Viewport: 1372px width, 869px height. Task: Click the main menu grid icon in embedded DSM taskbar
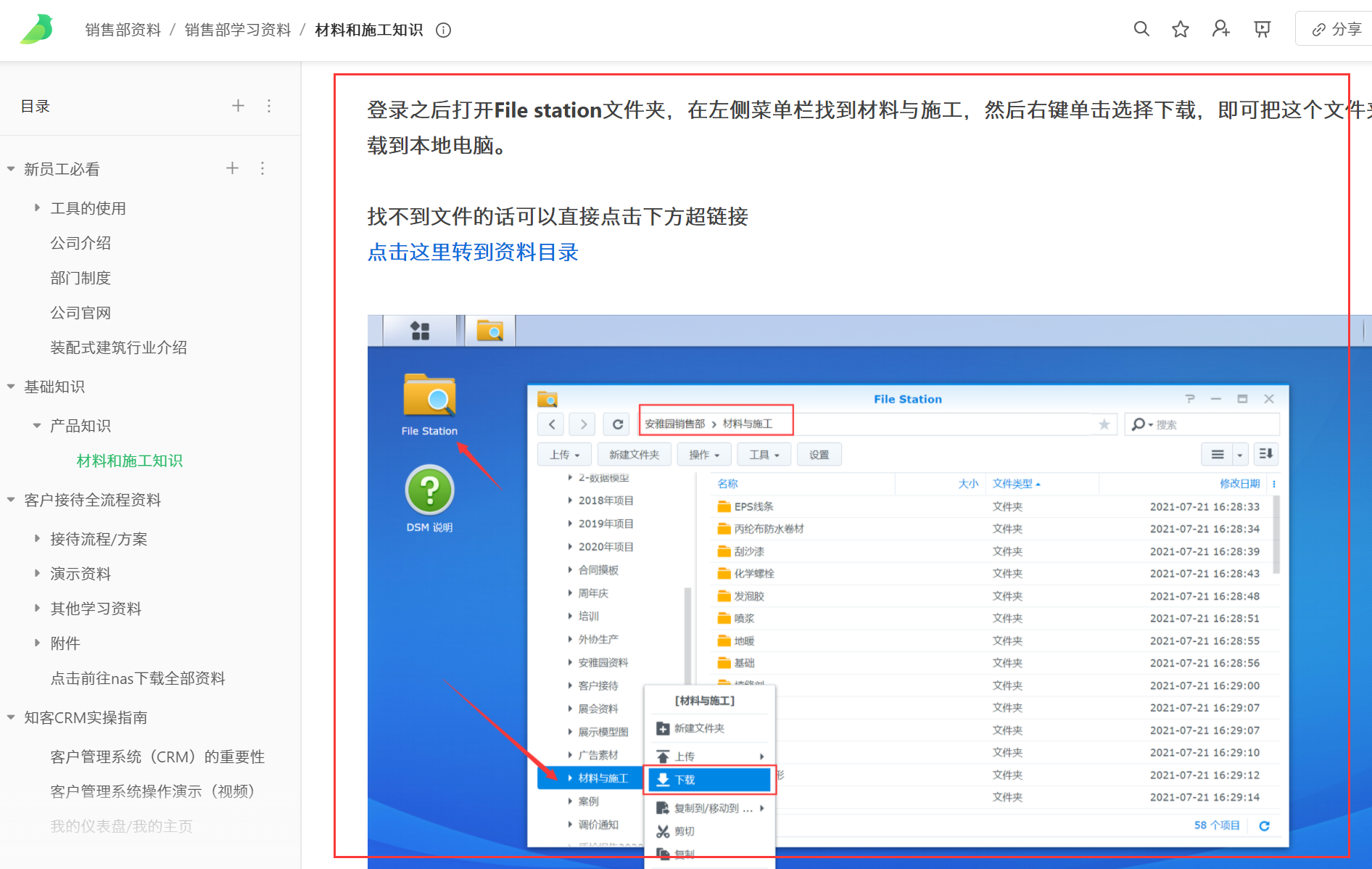420,331
